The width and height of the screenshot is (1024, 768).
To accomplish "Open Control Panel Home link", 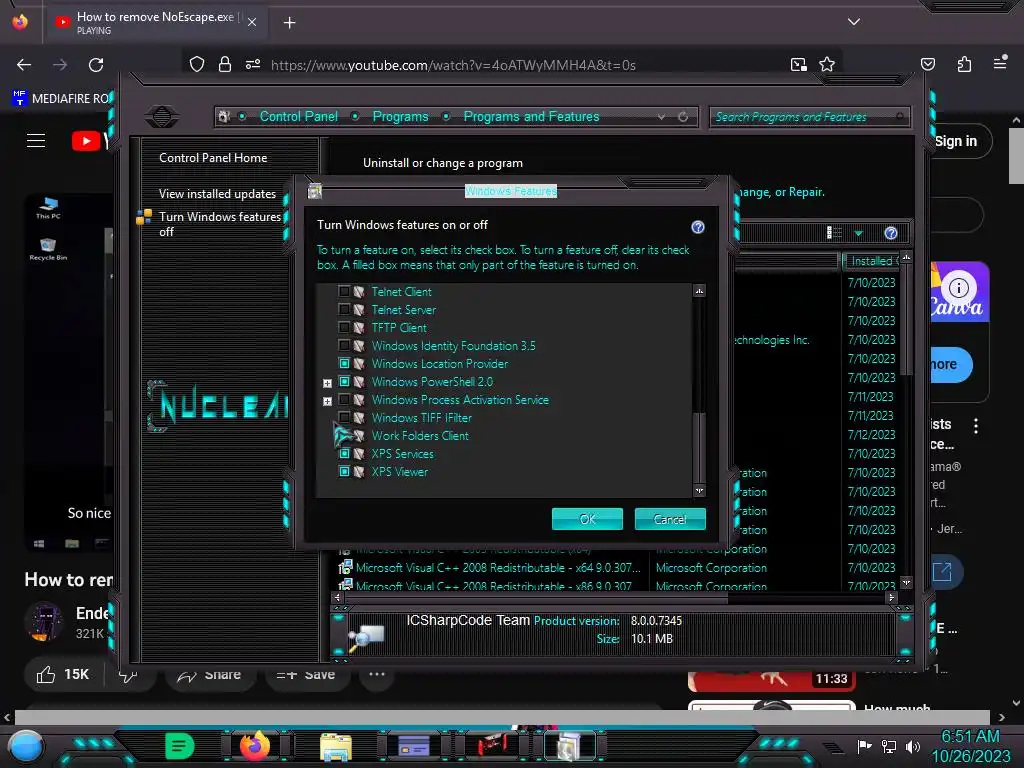I will click(x=213, y=157).
